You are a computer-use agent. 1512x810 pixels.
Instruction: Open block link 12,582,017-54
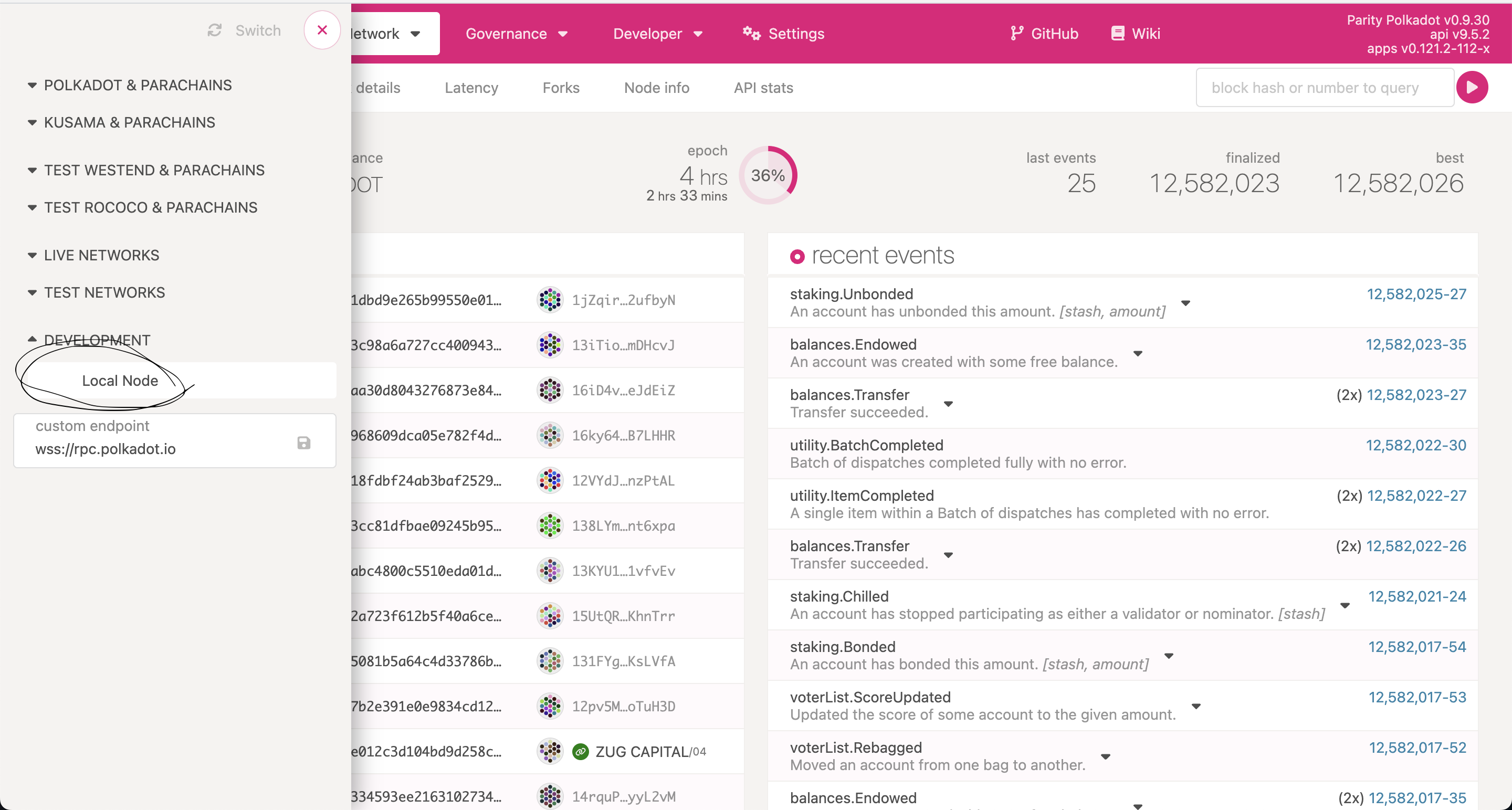click(x=1417, y=647)
